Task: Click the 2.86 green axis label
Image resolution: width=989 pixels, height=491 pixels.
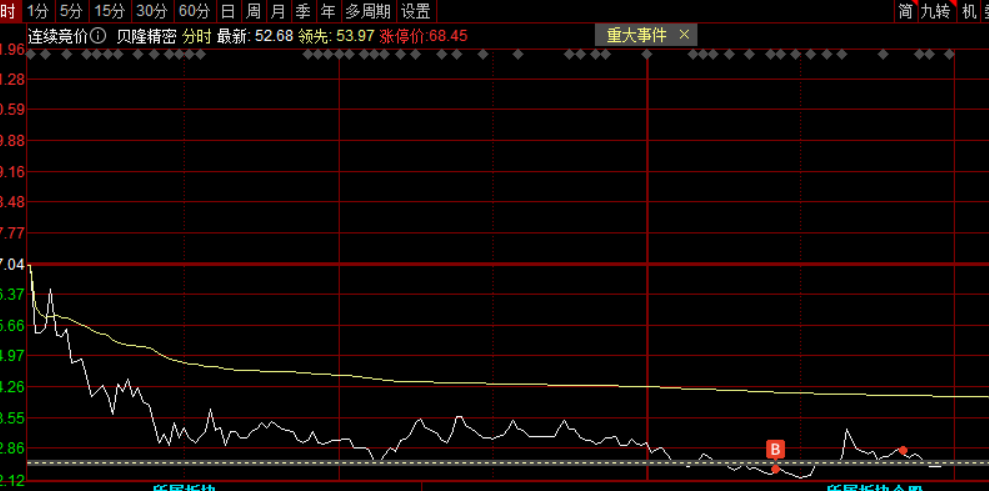Action: pyautogui.click(x=13, y=449)
